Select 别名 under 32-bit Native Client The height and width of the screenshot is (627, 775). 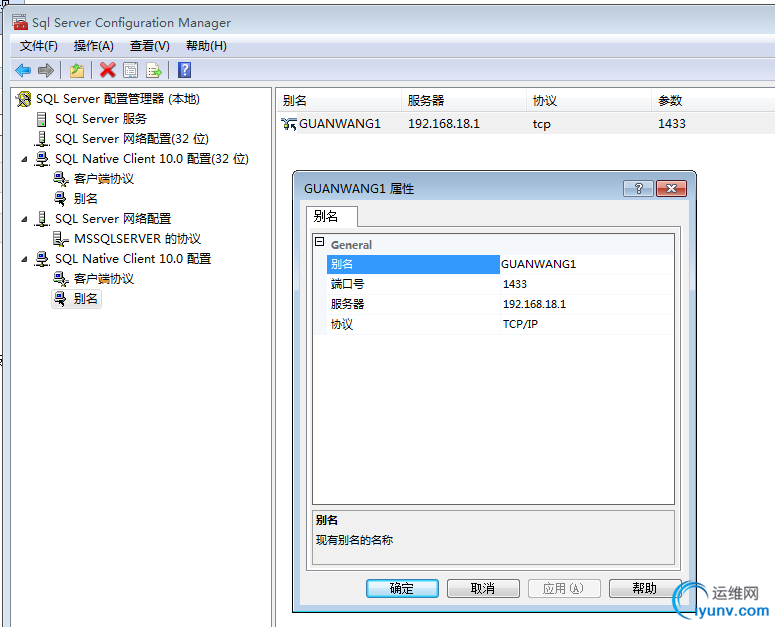86,199
